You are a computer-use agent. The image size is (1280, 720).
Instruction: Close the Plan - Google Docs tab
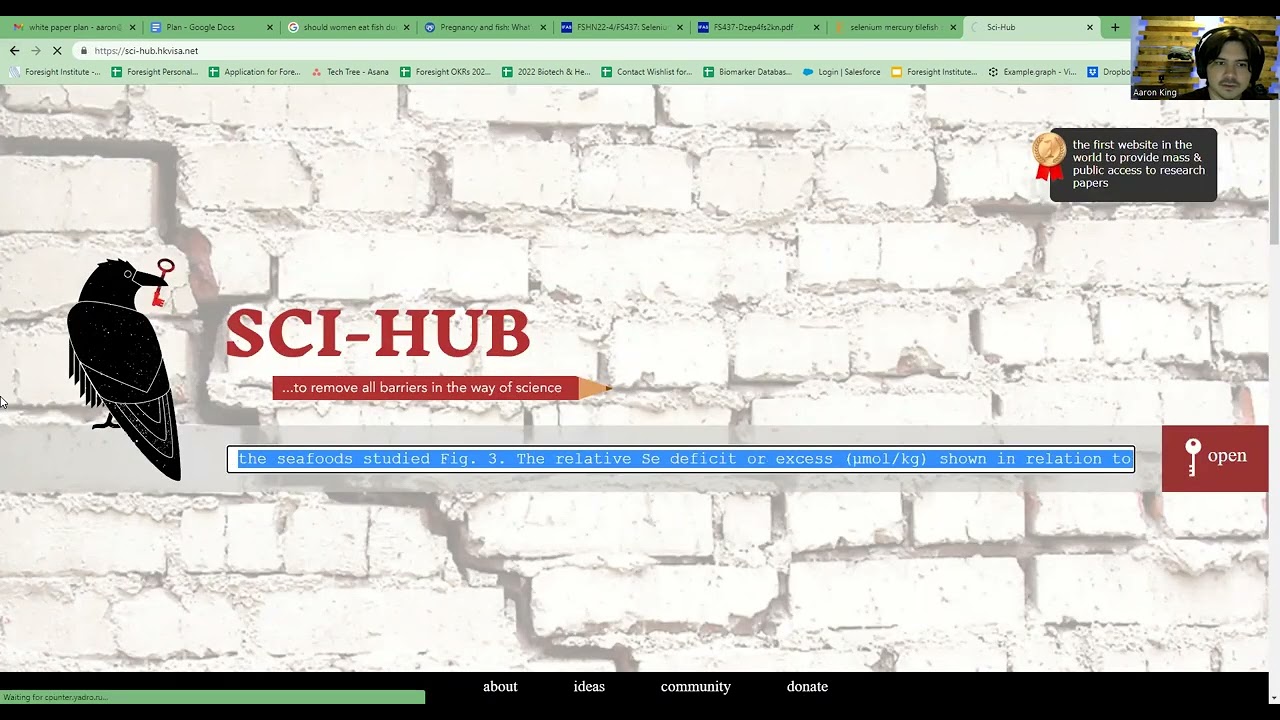(269, 27)
